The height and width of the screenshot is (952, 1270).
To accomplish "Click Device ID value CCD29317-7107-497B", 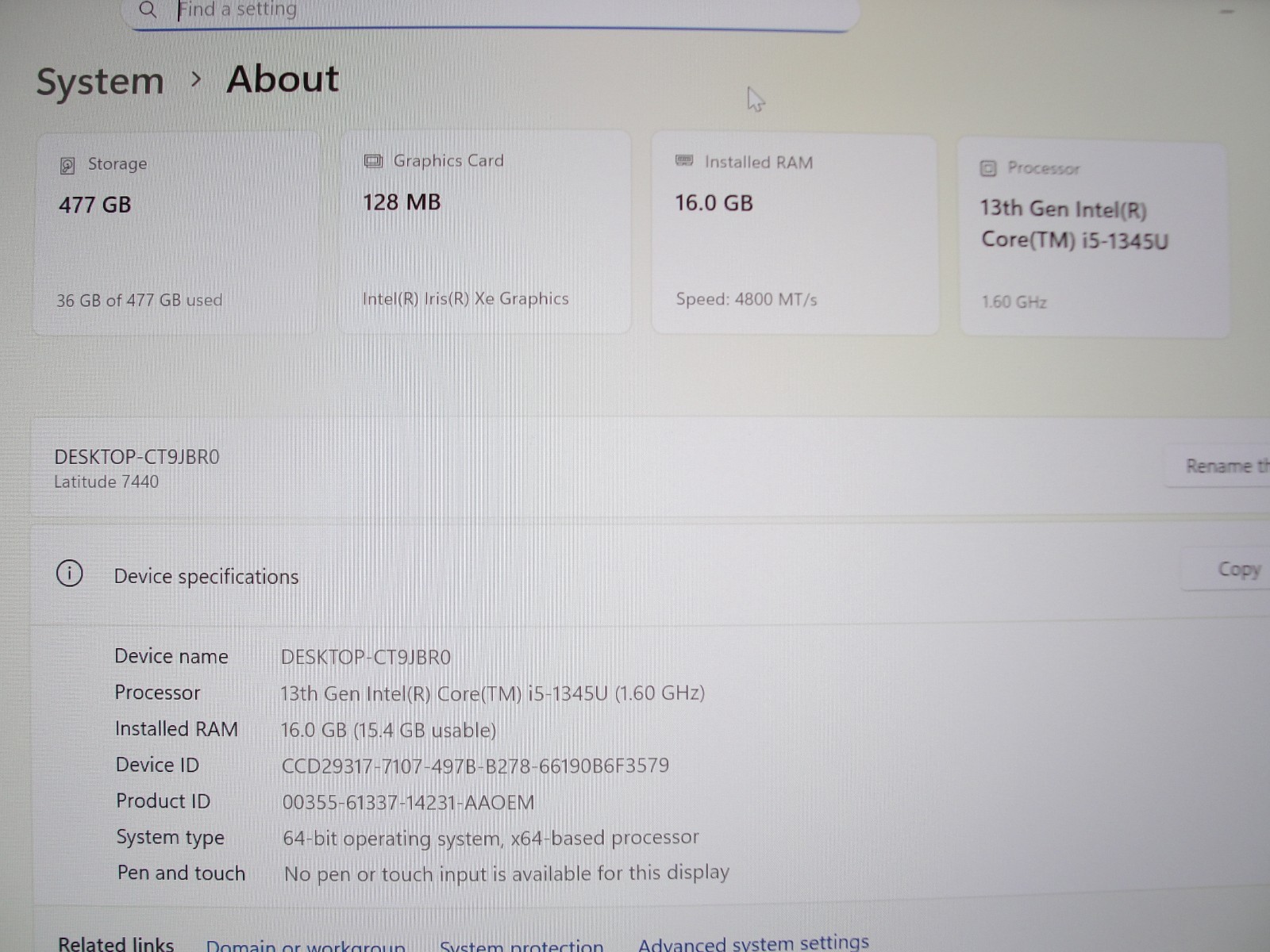I will click(475, 766).
